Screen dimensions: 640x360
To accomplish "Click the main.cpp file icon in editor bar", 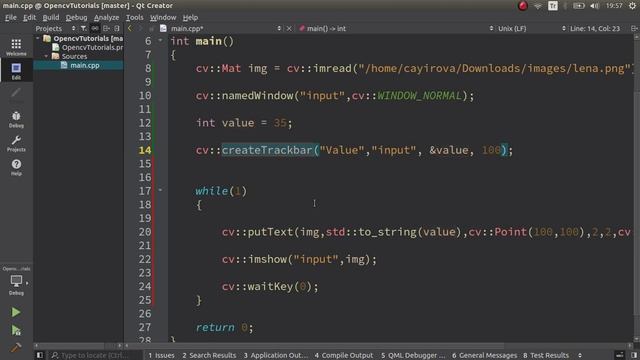I will (x=163, y=28).
